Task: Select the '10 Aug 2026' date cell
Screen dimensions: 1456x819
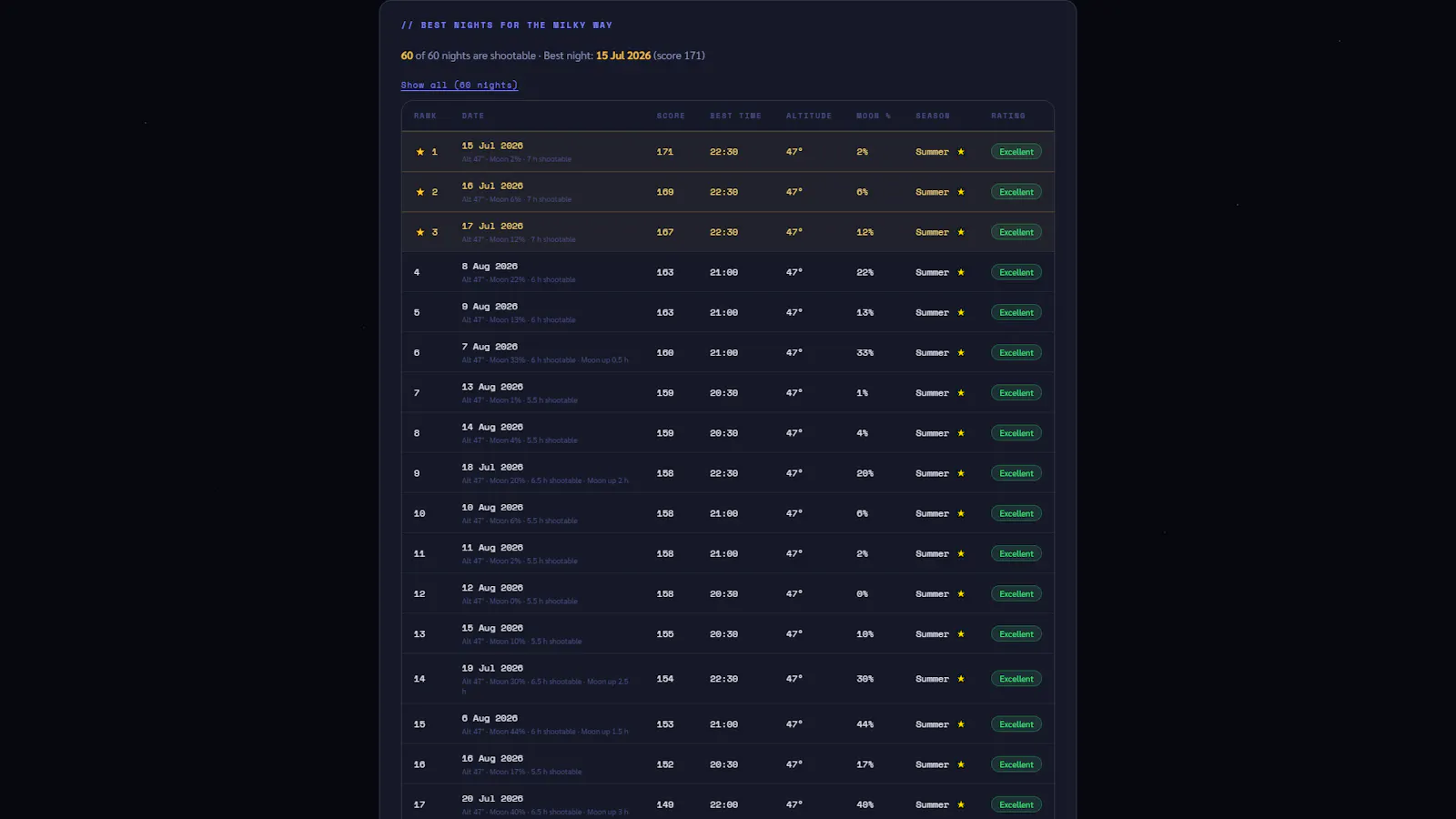Action: (492, 507)
